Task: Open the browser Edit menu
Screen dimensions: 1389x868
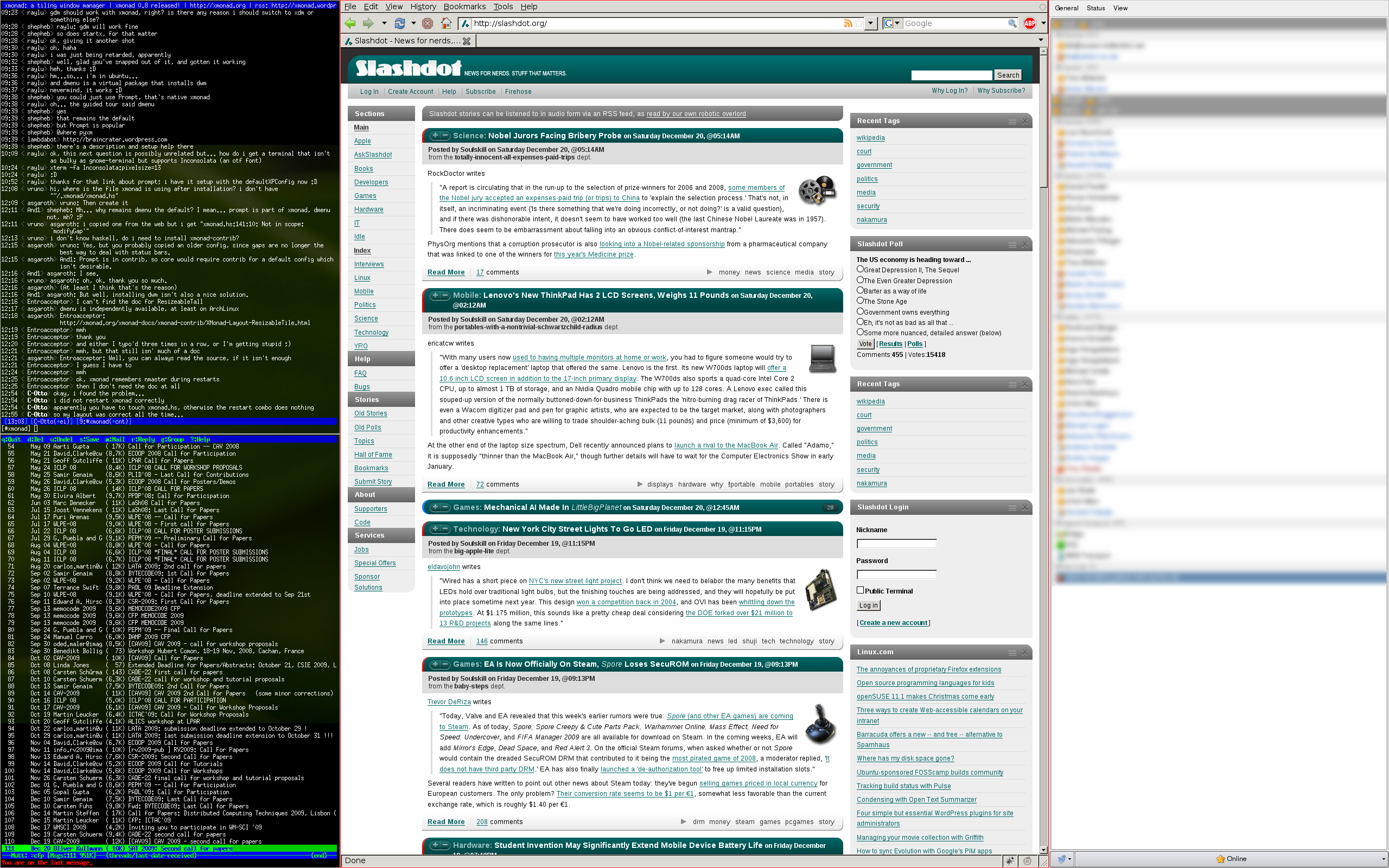Action: tap(371, 7)
